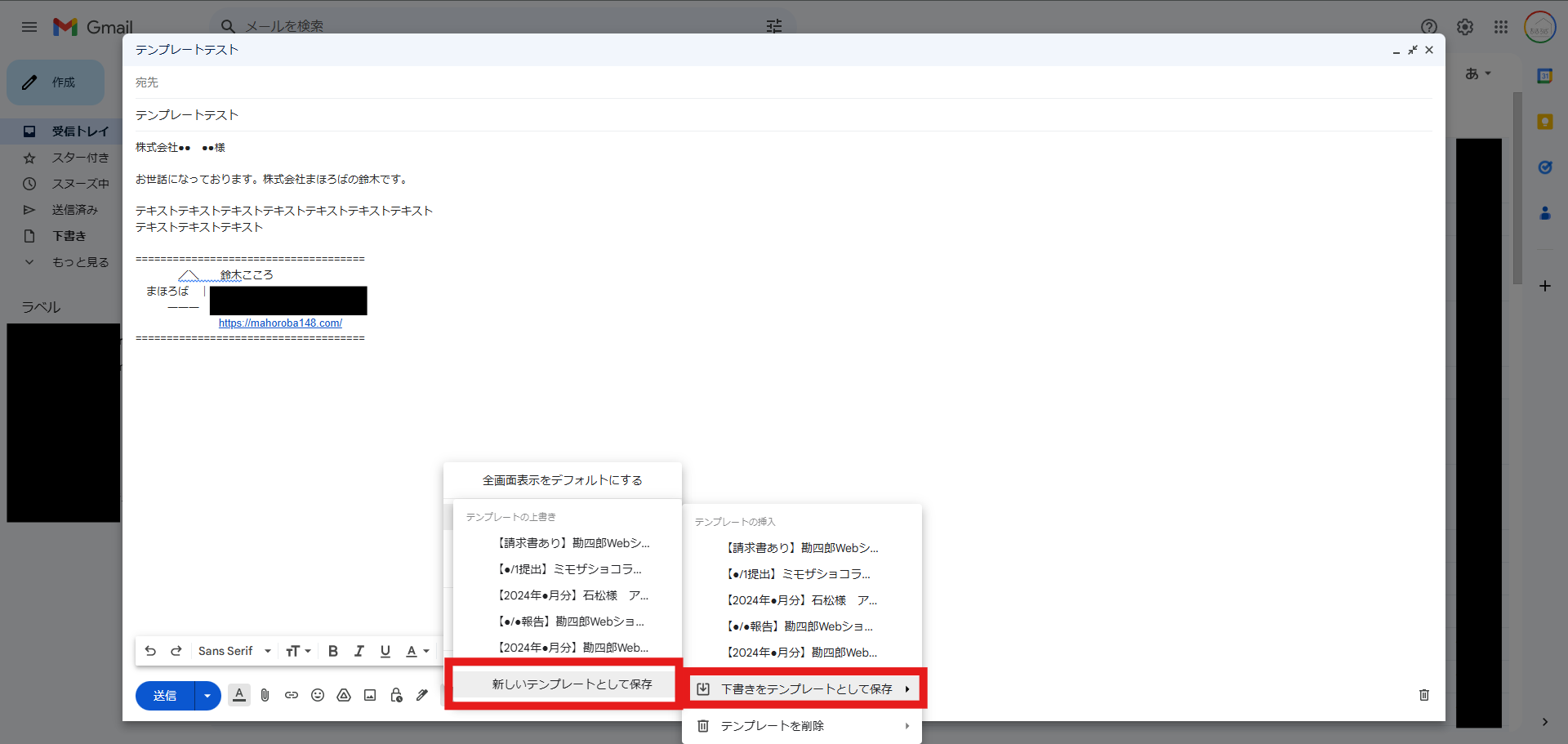Click get add-ons plus icon
The image size is (1568, 744).
(1544, 286)
